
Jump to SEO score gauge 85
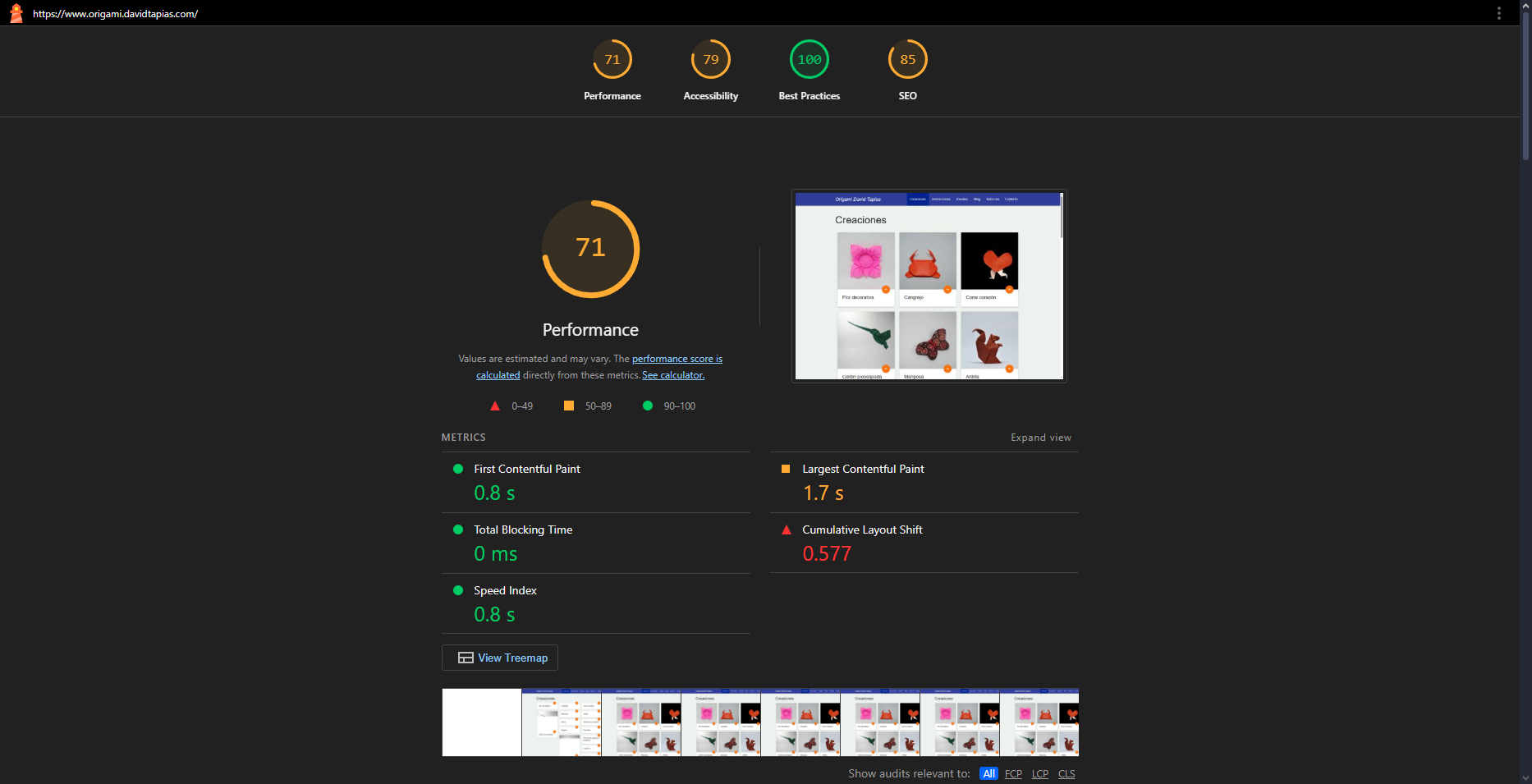907,60
